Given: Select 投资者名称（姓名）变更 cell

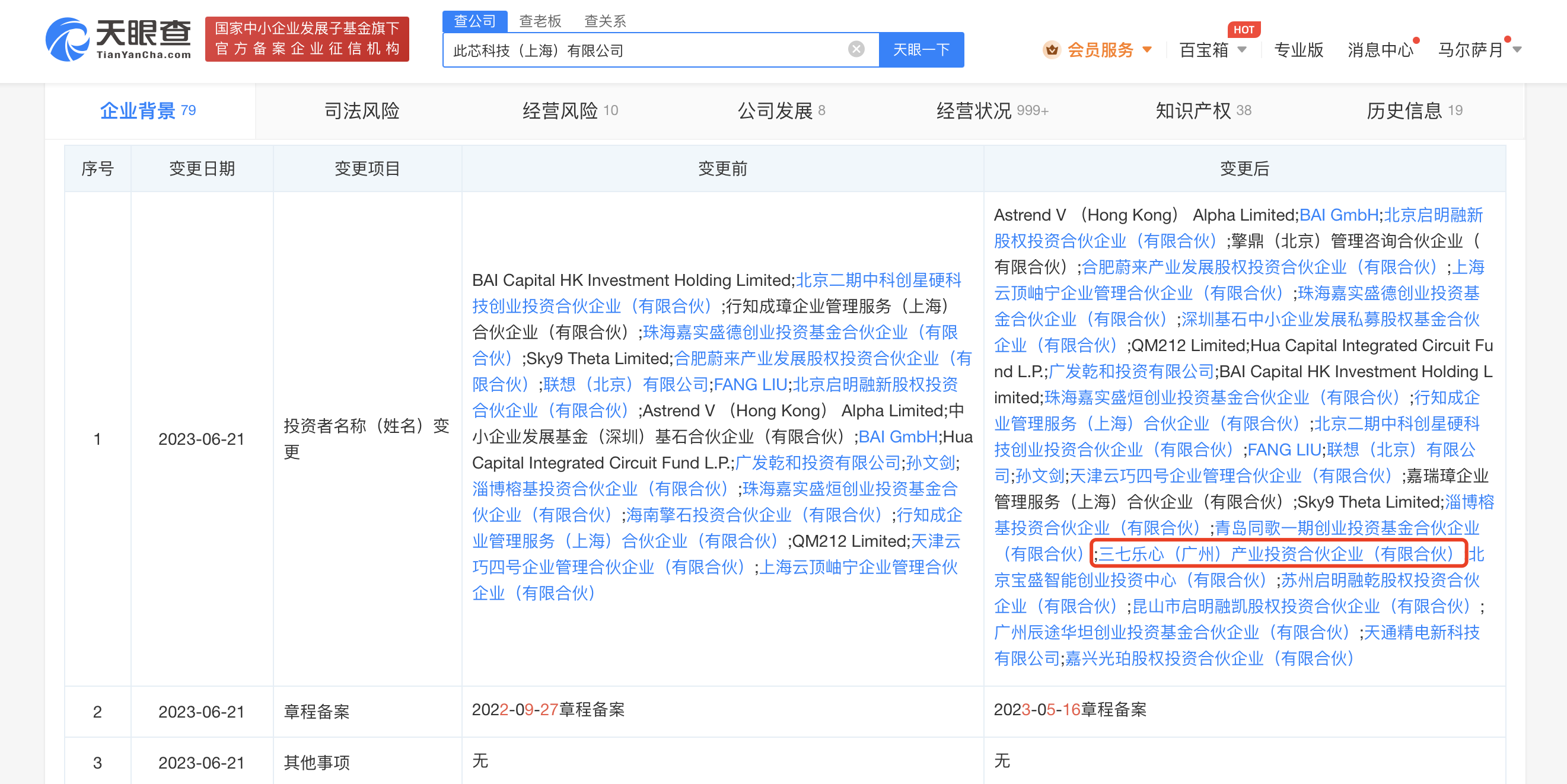Looking at the screenshot, I should tap(367, 438).
